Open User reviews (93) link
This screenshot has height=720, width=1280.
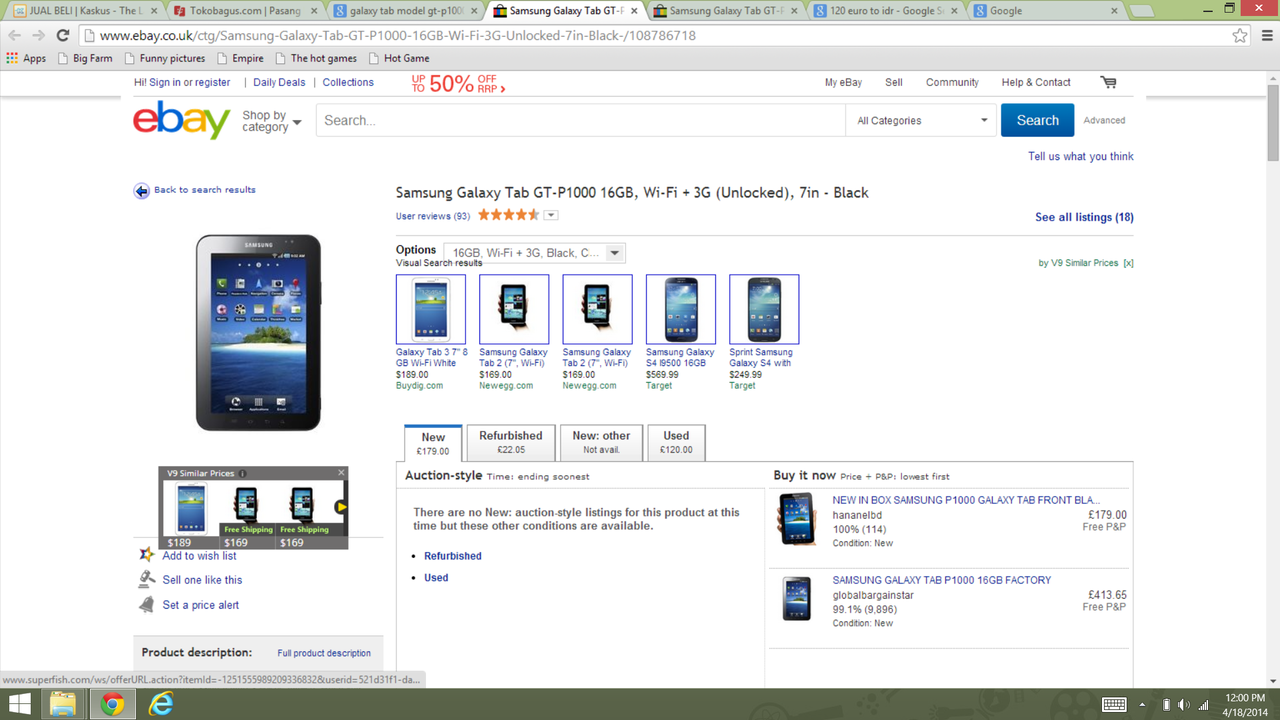click(x=433, y=216)
